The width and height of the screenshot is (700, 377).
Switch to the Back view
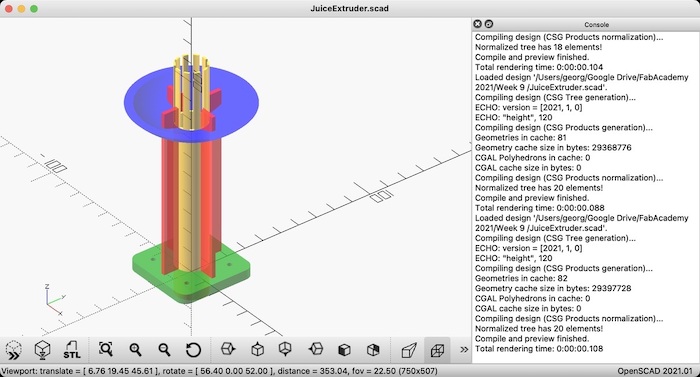pyautogui.click(x=373, y=350)
